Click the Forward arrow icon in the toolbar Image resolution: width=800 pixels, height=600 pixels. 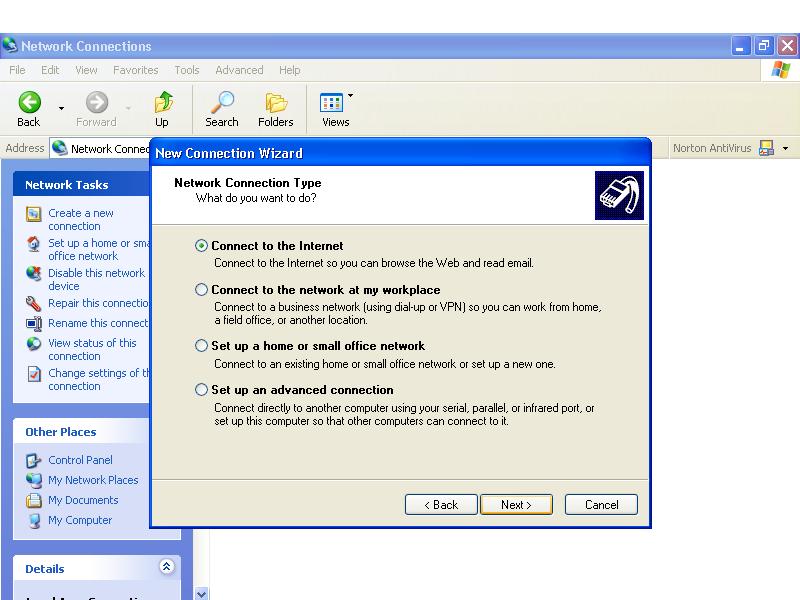[x=96, y=102]
